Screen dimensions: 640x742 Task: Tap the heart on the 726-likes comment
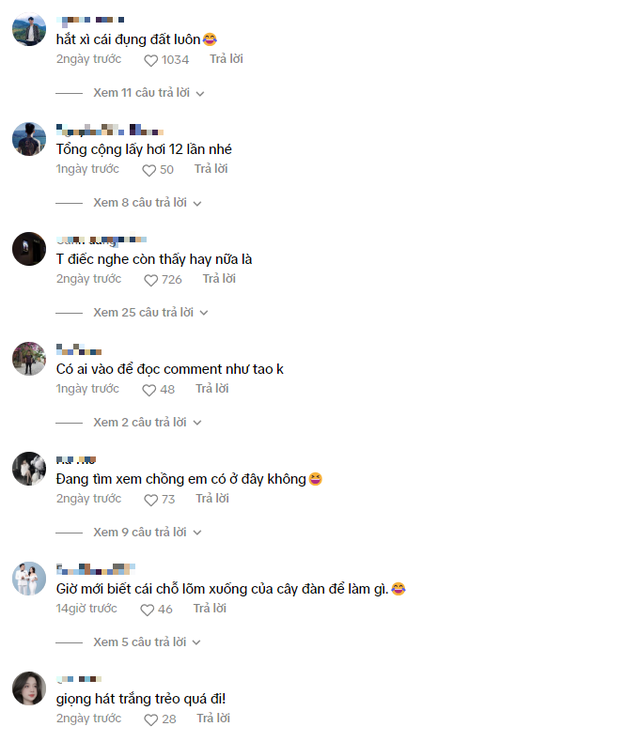coord(151,280)
